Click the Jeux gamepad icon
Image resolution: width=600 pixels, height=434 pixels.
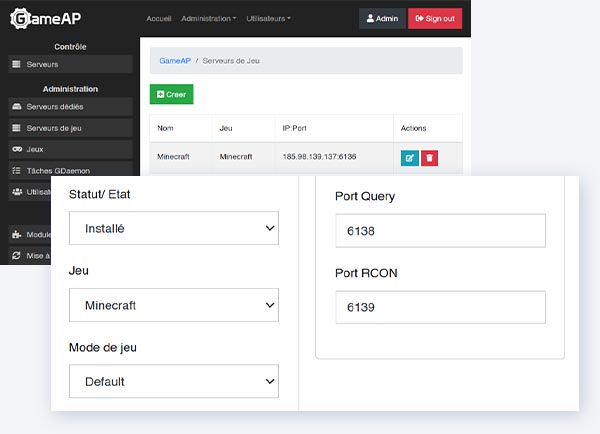17,149
